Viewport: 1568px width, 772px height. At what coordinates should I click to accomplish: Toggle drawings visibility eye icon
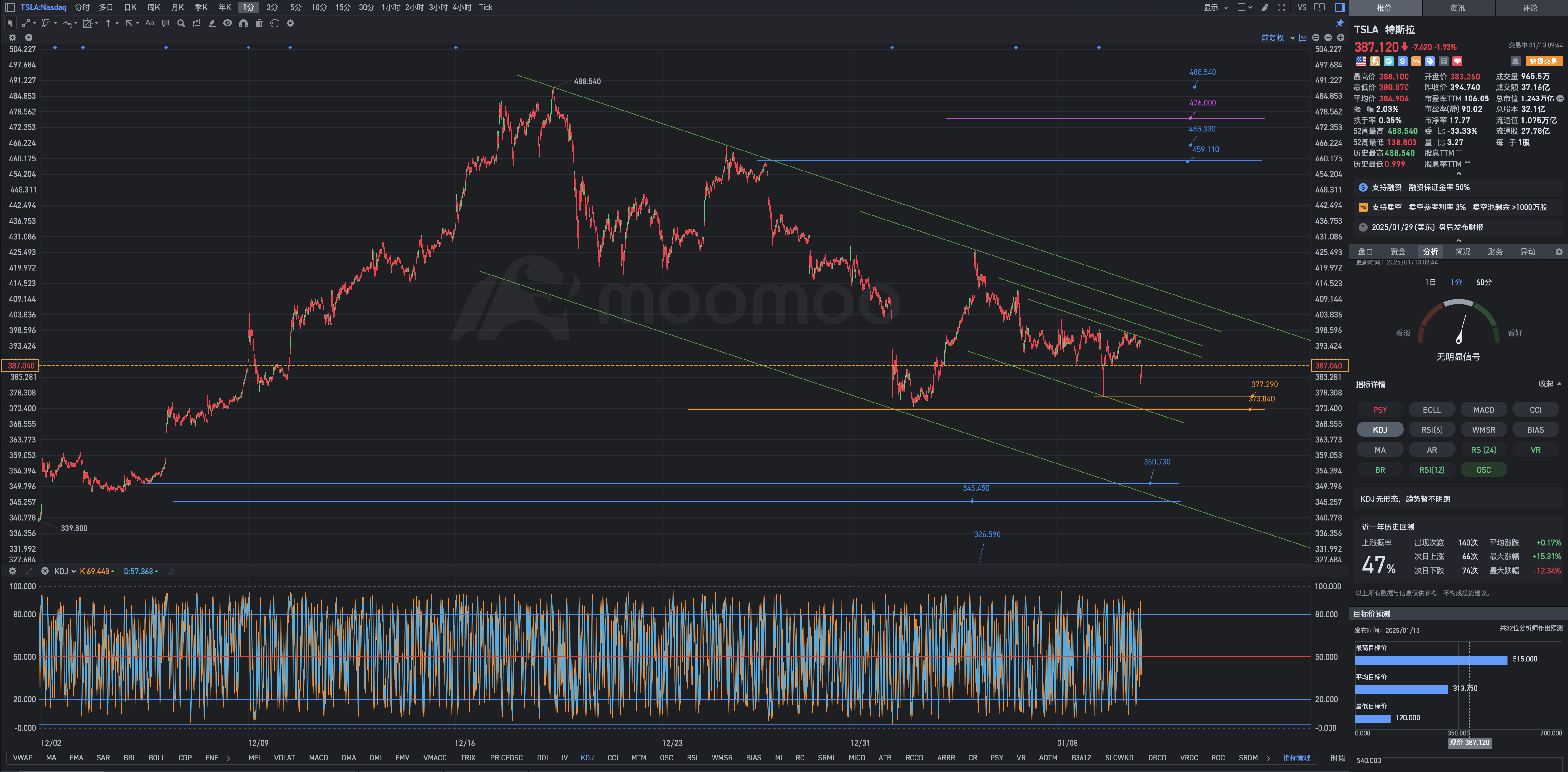click(228, 23)
